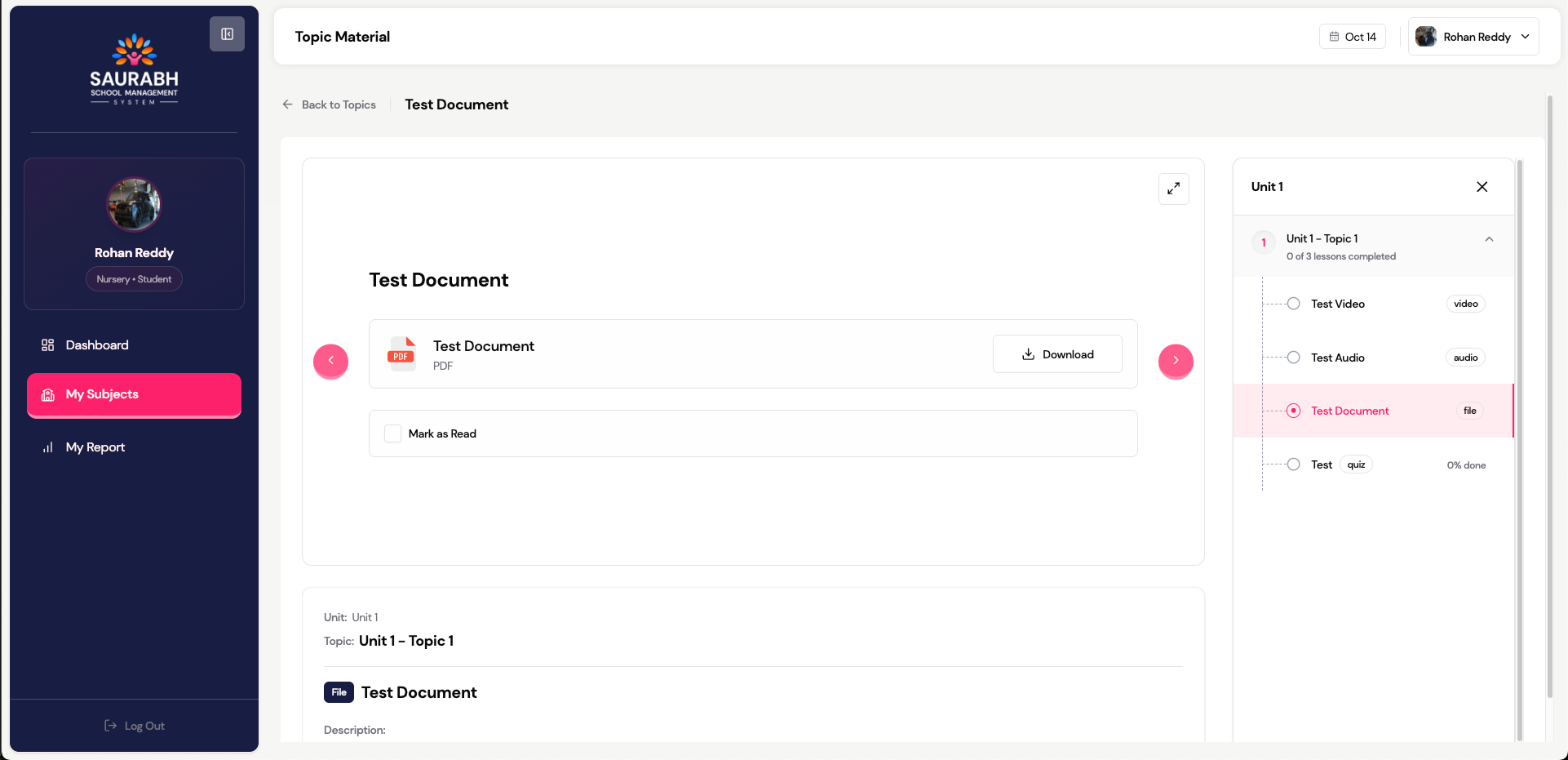Go to previous lesson with left arrow
Viewport: 1568px width, 760px height.
pos(330,361)
